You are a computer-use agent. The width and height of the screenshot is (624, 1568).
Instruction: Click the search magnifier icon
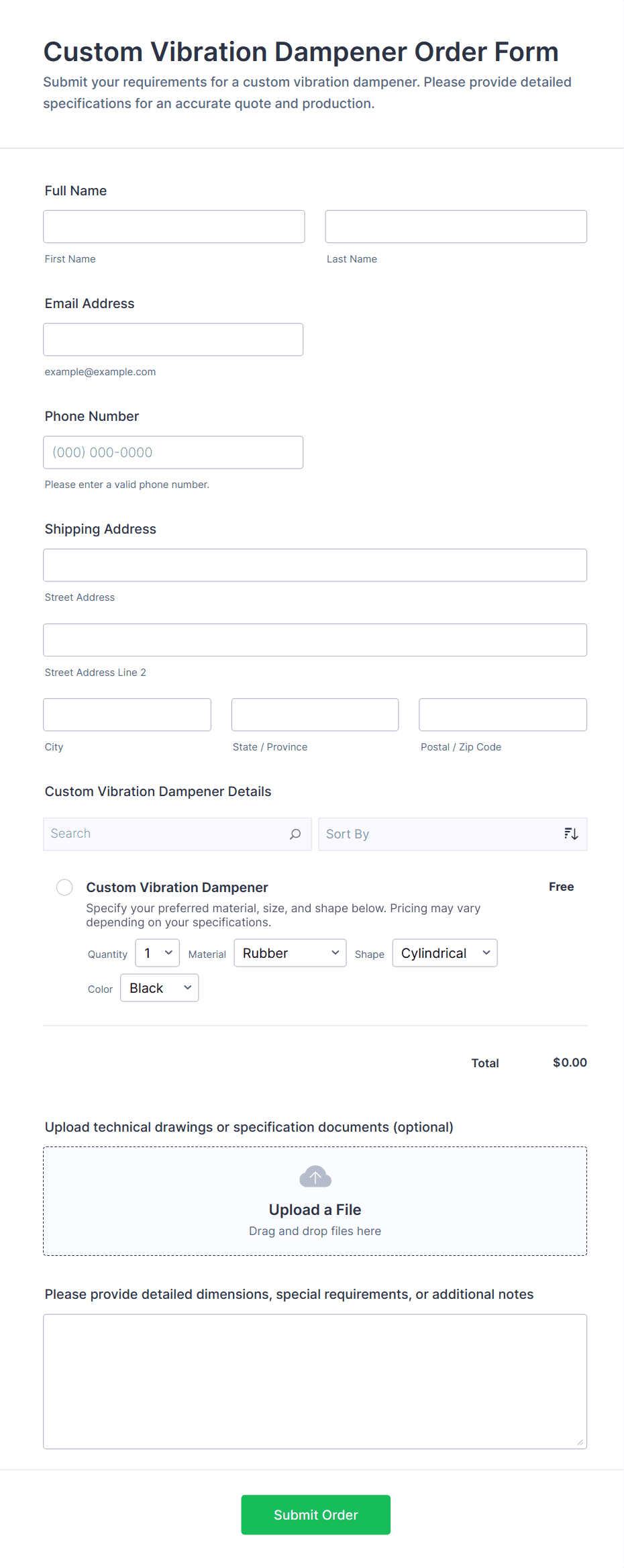click(x=295, y=834)
